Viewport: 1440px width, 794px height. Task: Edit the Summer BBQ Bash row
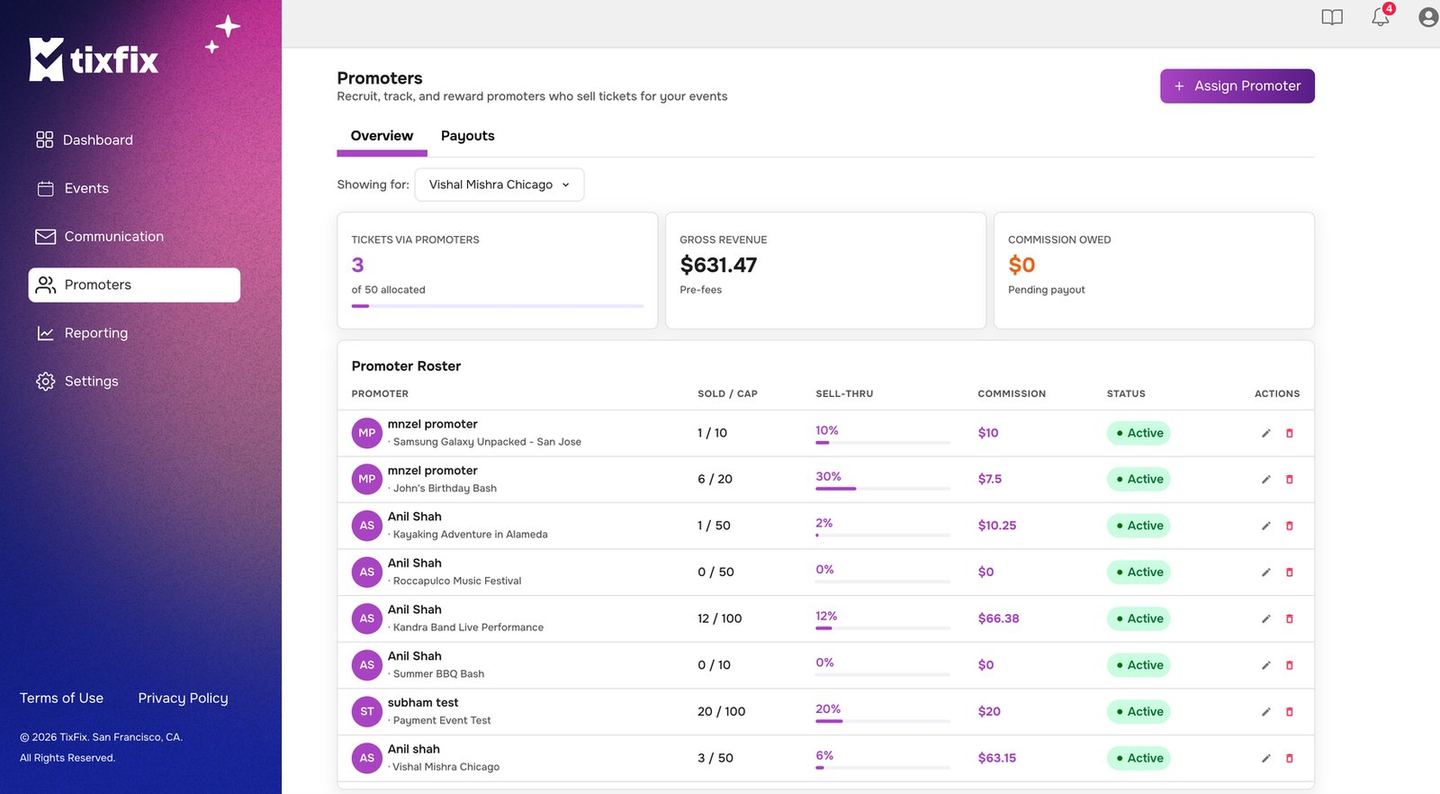[x=1266, y=665]
